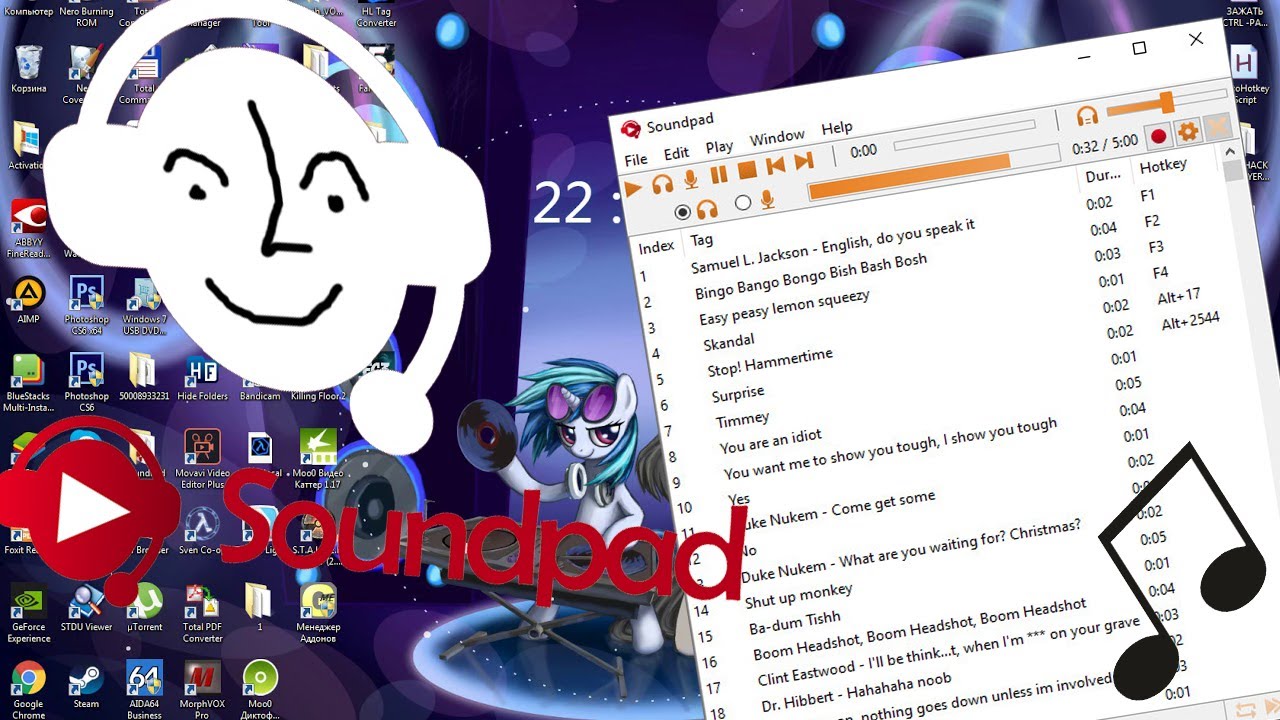Image resolution: width=1280 pixels, height=720 pixels.
Task: Open the File menu
Action: [636, 160]
